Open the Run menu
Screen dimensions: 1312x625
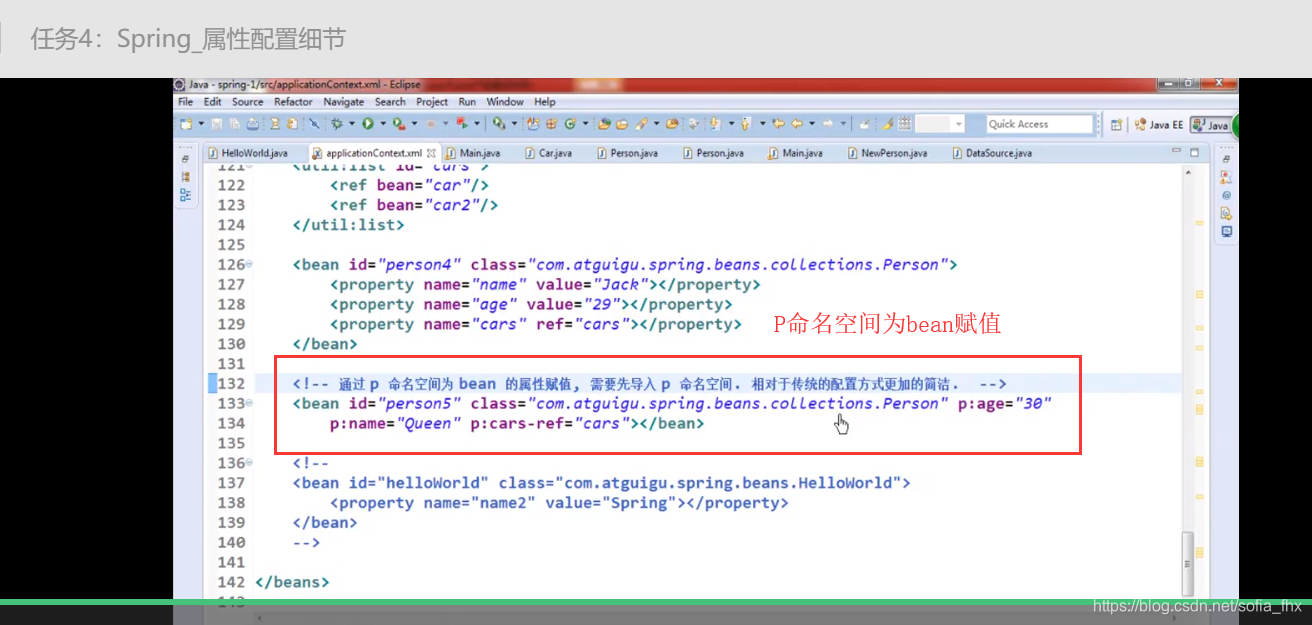pyautogui.click(x=467, y=102)
